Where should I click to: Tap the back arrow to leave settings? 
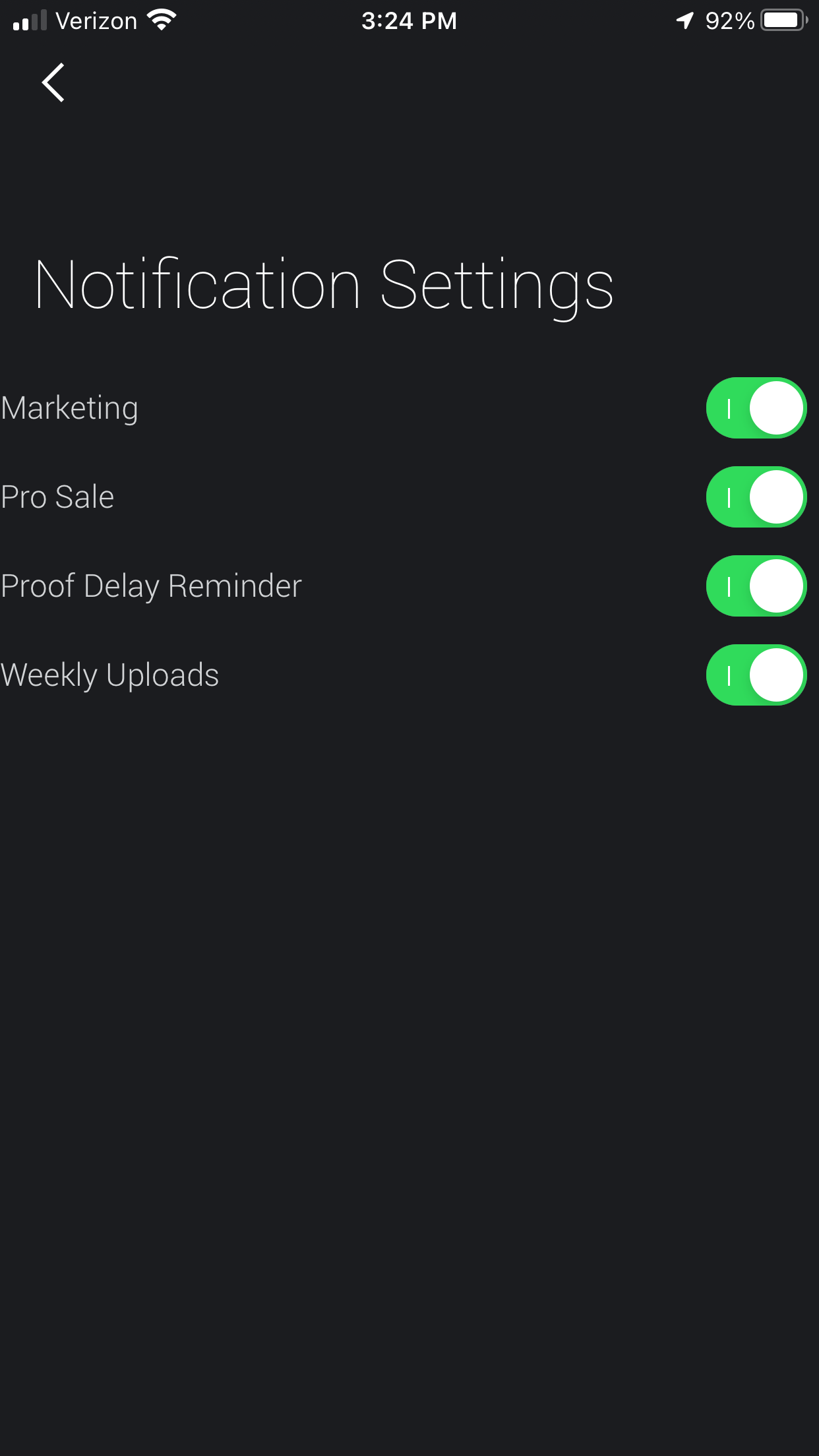[53, 83]
